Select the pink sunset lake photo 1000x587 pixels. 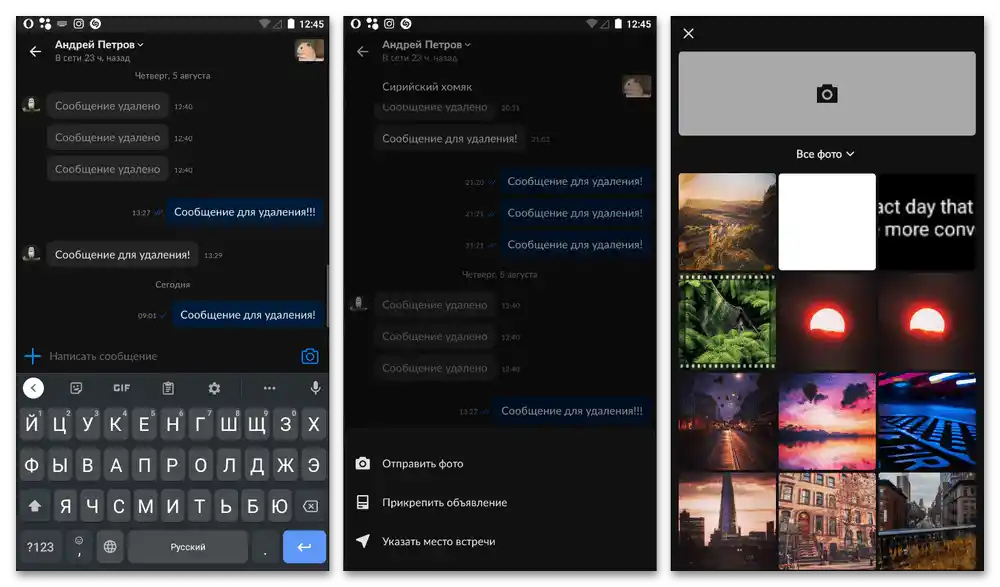click(827, 422)
